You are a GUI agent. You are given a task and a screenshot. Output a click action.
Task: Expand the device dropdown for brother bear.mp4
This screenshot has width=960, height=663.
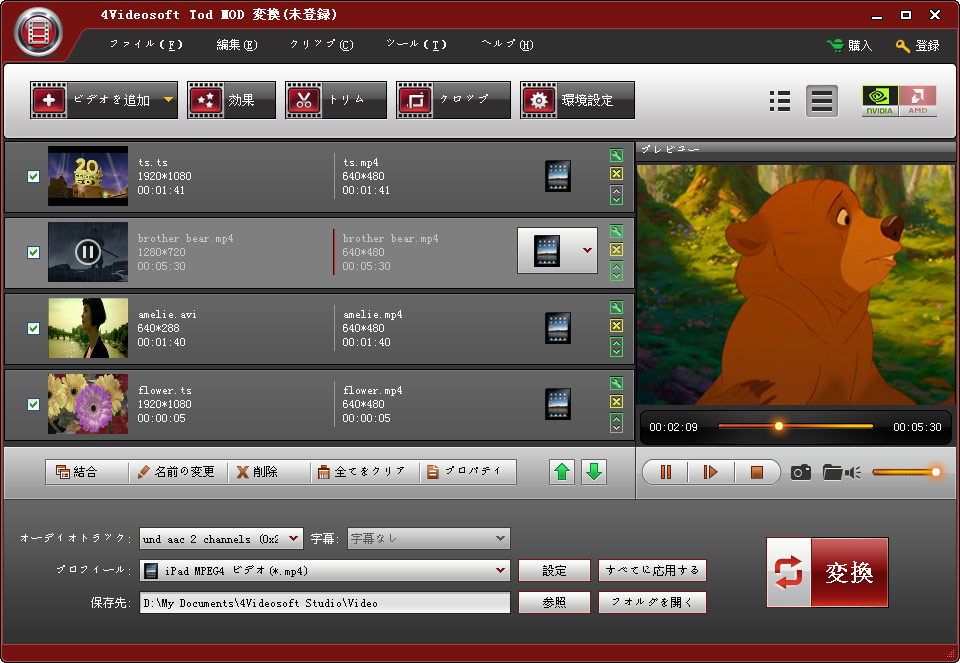click(x=587, y=250)
